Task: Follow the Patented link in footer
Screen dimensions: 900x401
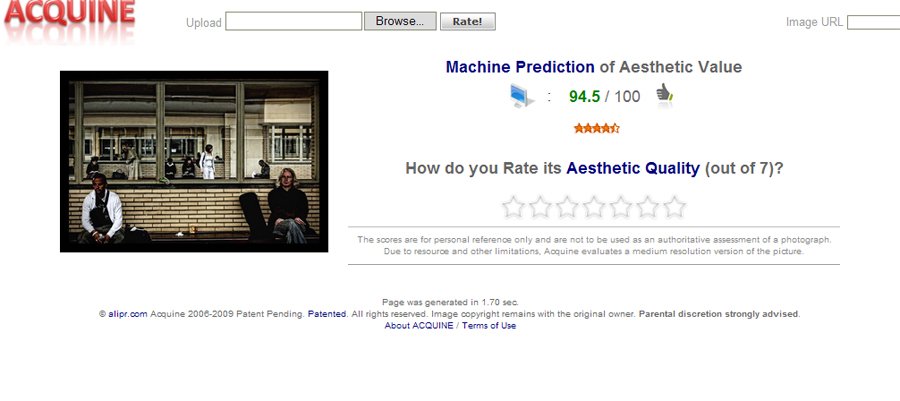Action: (x=327, y=313)
